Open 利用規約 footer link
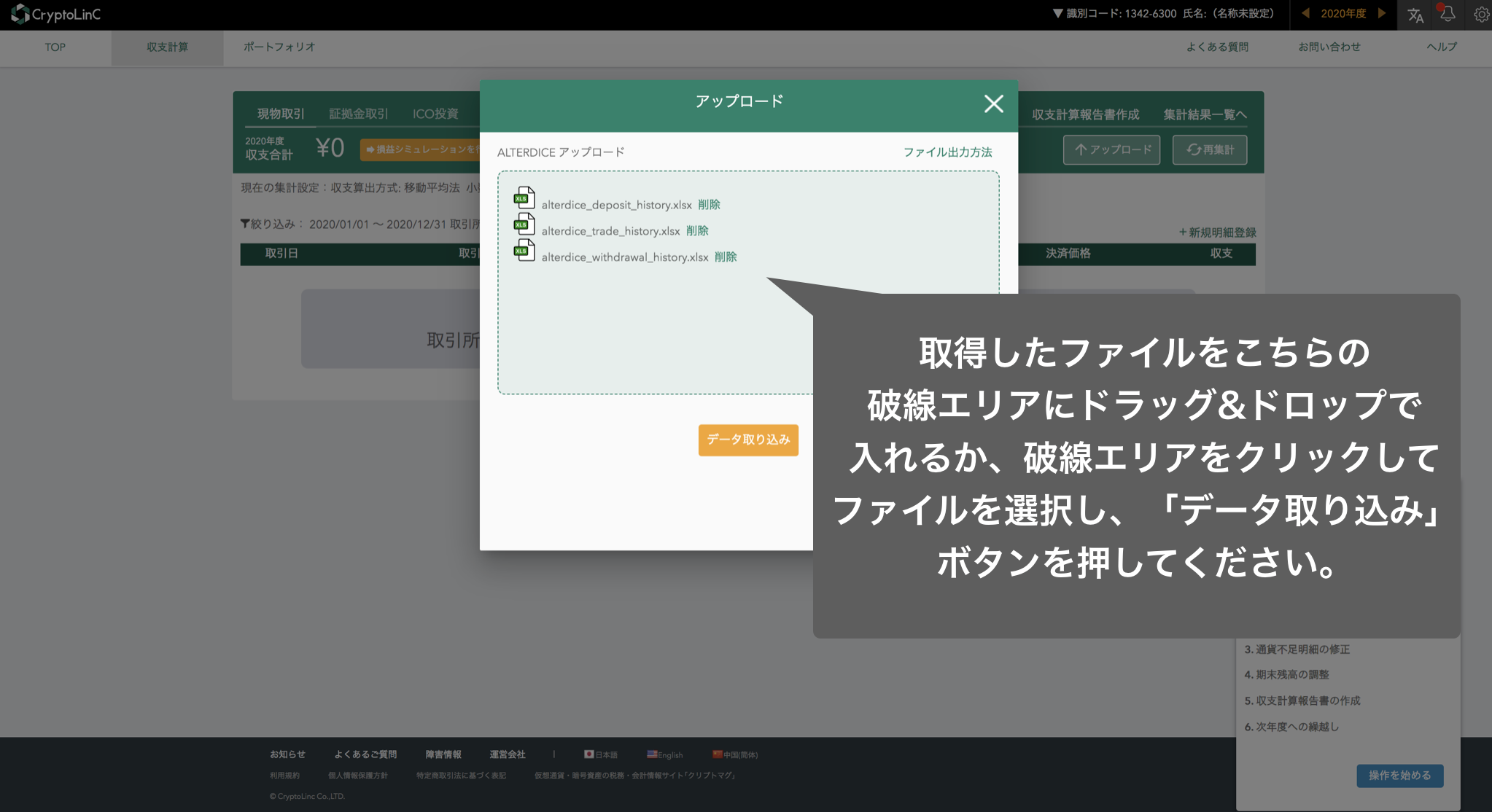 (x=284, y=776)
